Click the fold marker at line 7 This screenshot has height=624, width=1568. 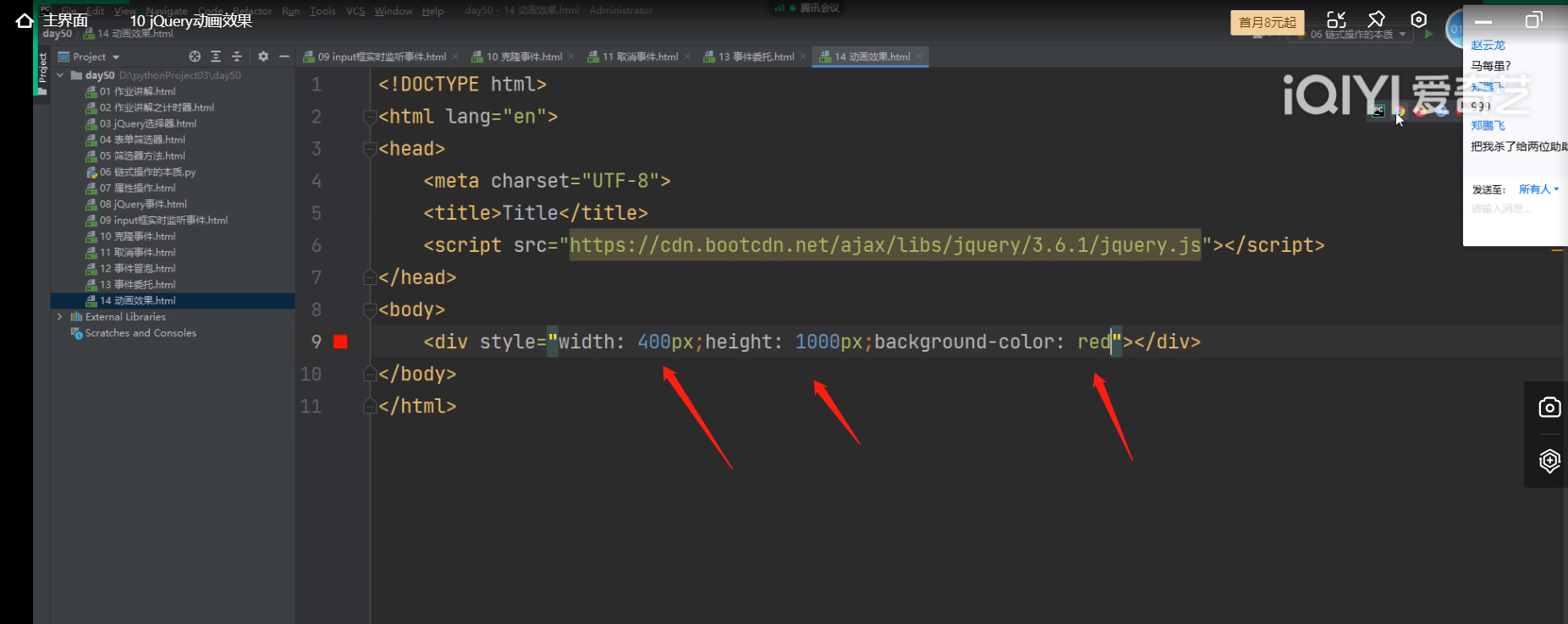click(370, 277)
